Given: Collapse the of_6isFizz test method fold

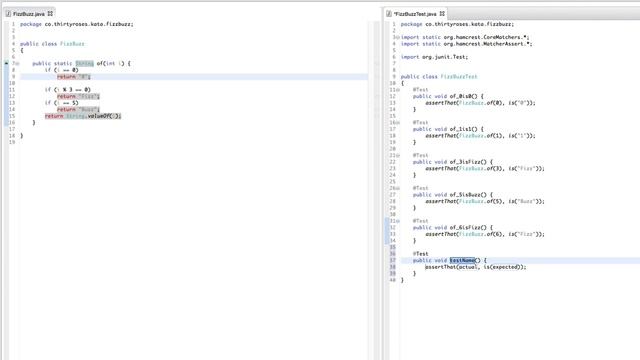Looking at the screenshot, I should (x=398, y=221).
